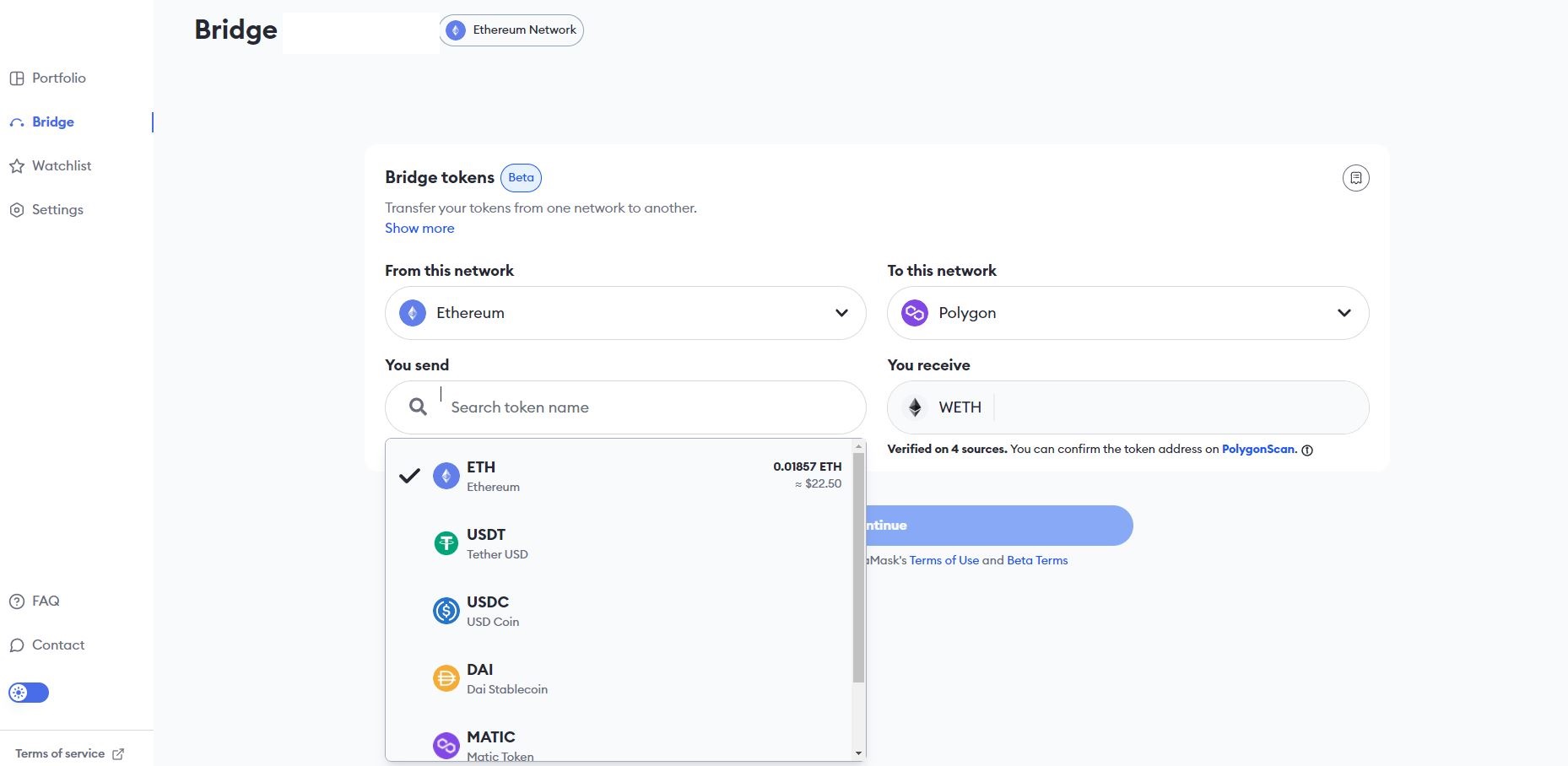Click scroll-up arrow of token list
This screenshot has width=1568, height=766.
pyautogui.click(x=858, y=446)
